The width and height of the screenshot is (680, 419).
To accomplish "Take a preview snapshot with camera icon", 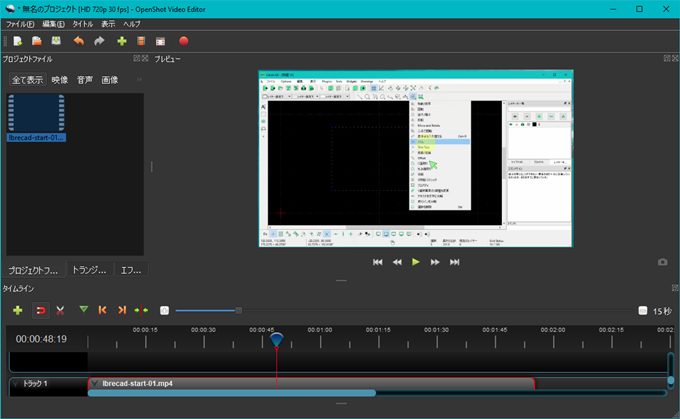I will 662,262.
